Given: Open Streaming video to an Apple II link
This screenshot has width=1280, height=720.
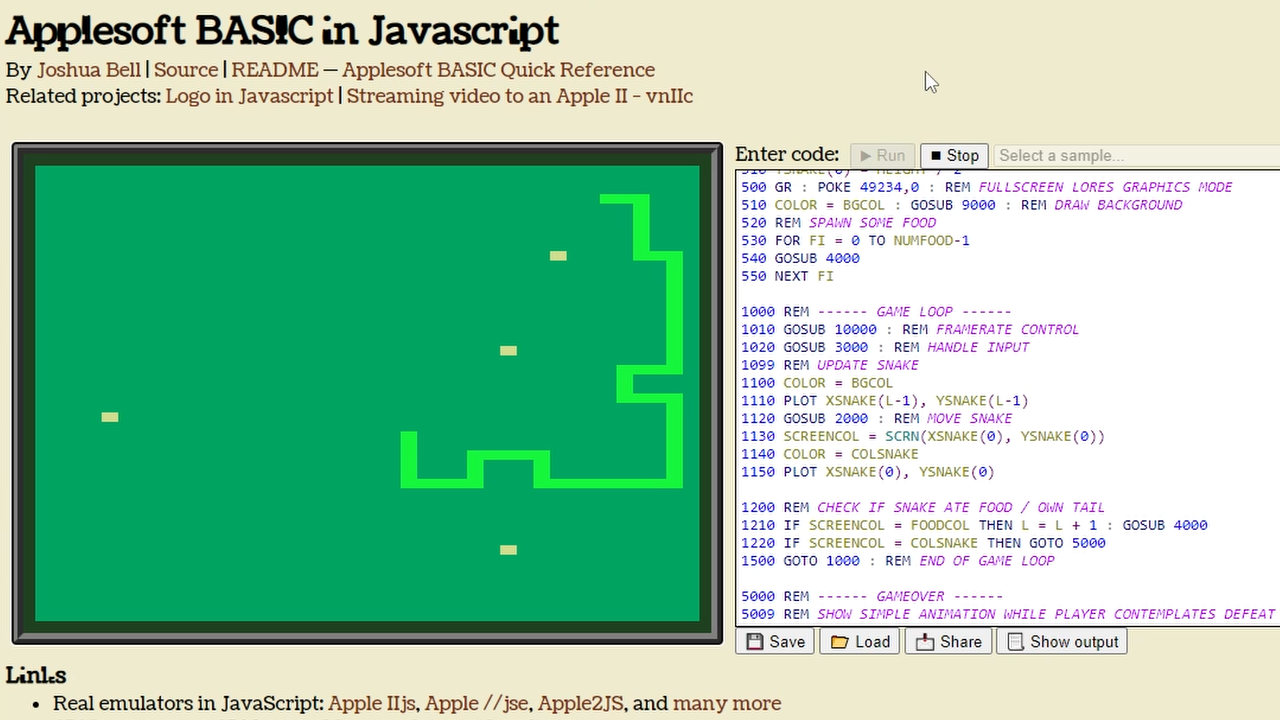Looking at the screenshot, I should [520, 96].
